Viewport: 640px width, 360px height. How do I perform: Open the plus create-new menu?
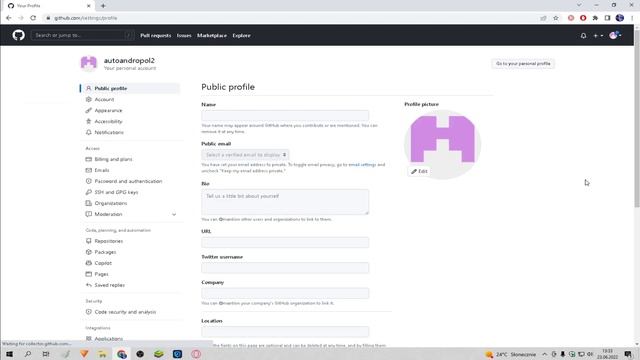click(598, 36)
